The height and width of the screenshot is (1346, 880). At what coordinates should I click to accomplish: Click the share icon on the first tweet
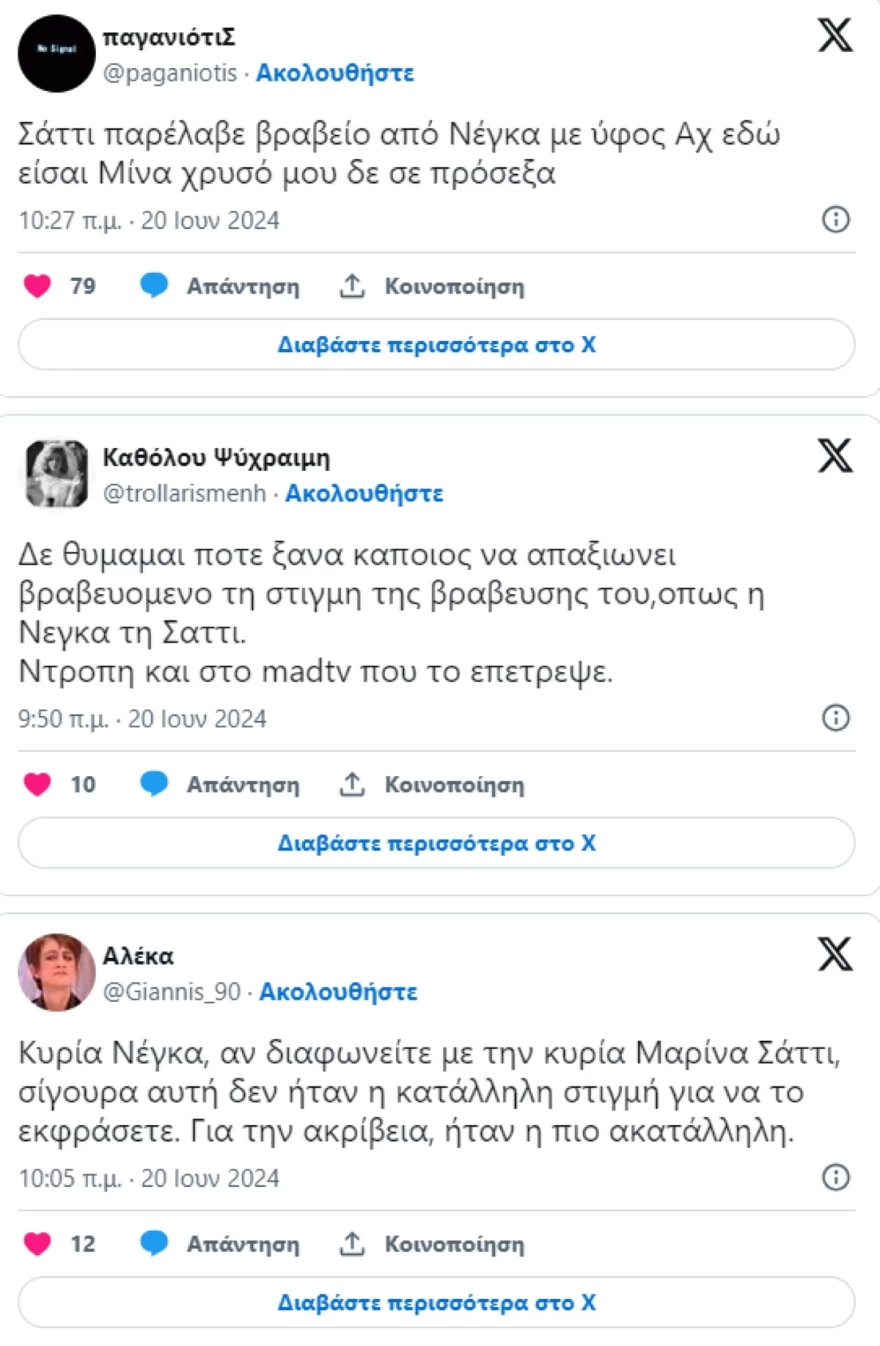coord(350,285)
